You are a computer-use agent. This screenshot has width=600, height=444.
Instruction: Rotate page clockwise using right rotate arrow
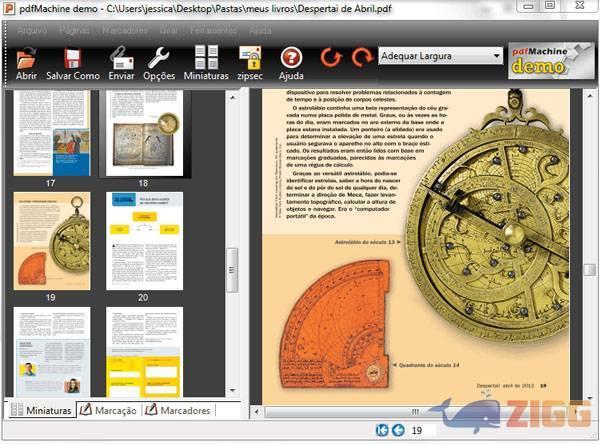point(360,58)
